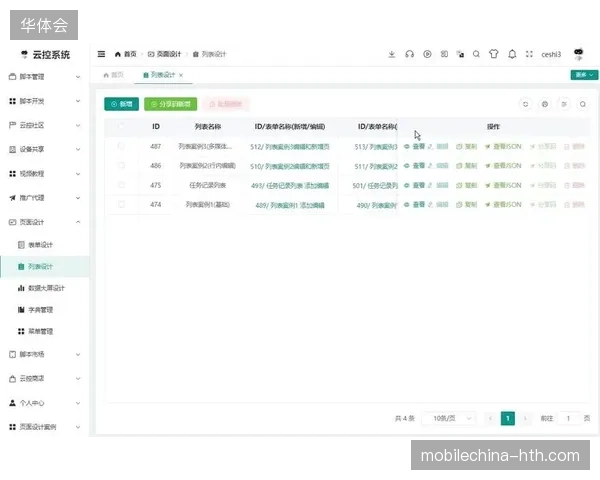Click 删除 delete action in row 487
The width and height of the screenshot is (600, 480).
574,146
